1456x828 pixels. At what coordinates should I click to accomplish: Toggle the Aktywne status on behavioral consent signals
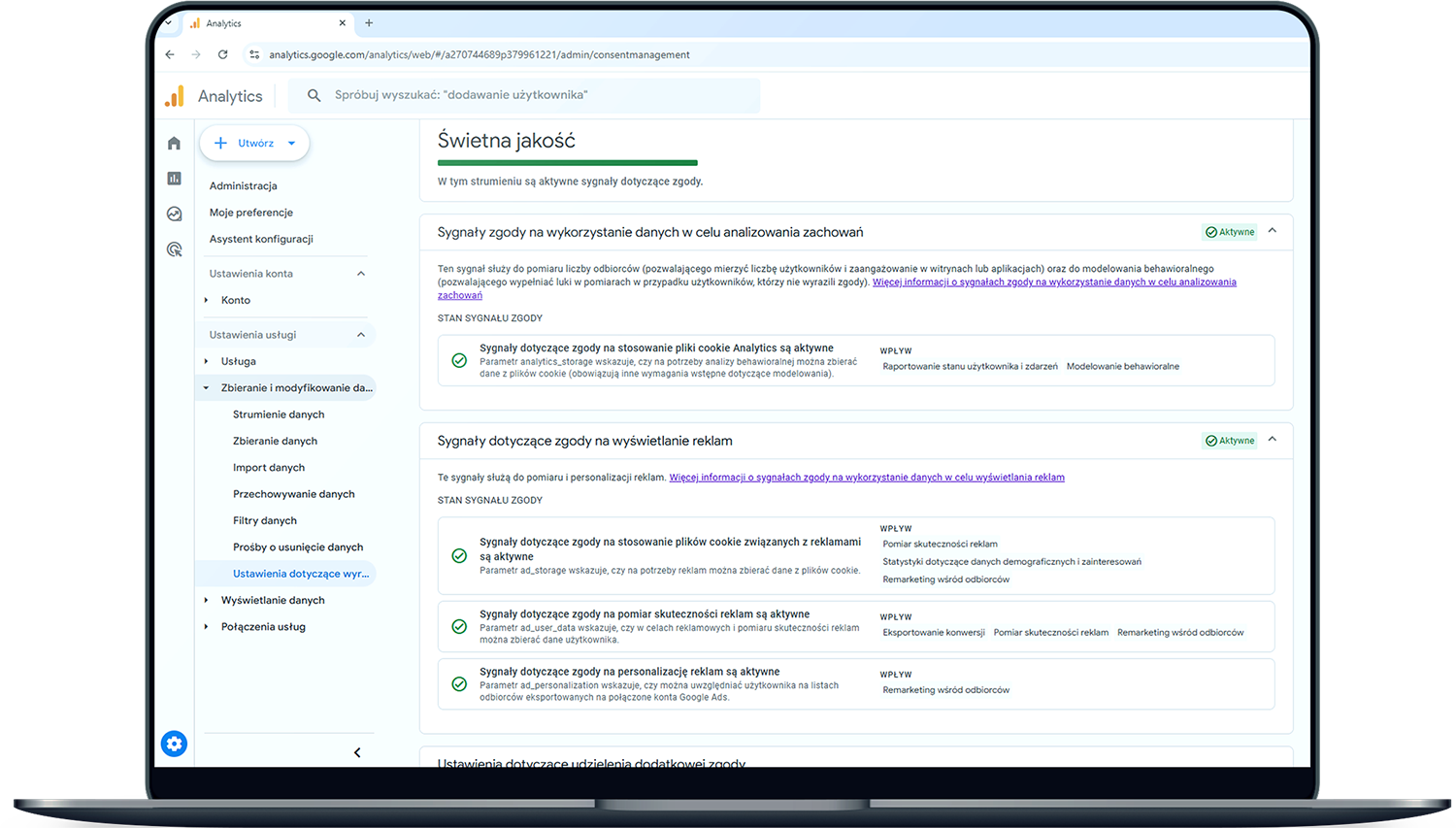point(1229,231)
